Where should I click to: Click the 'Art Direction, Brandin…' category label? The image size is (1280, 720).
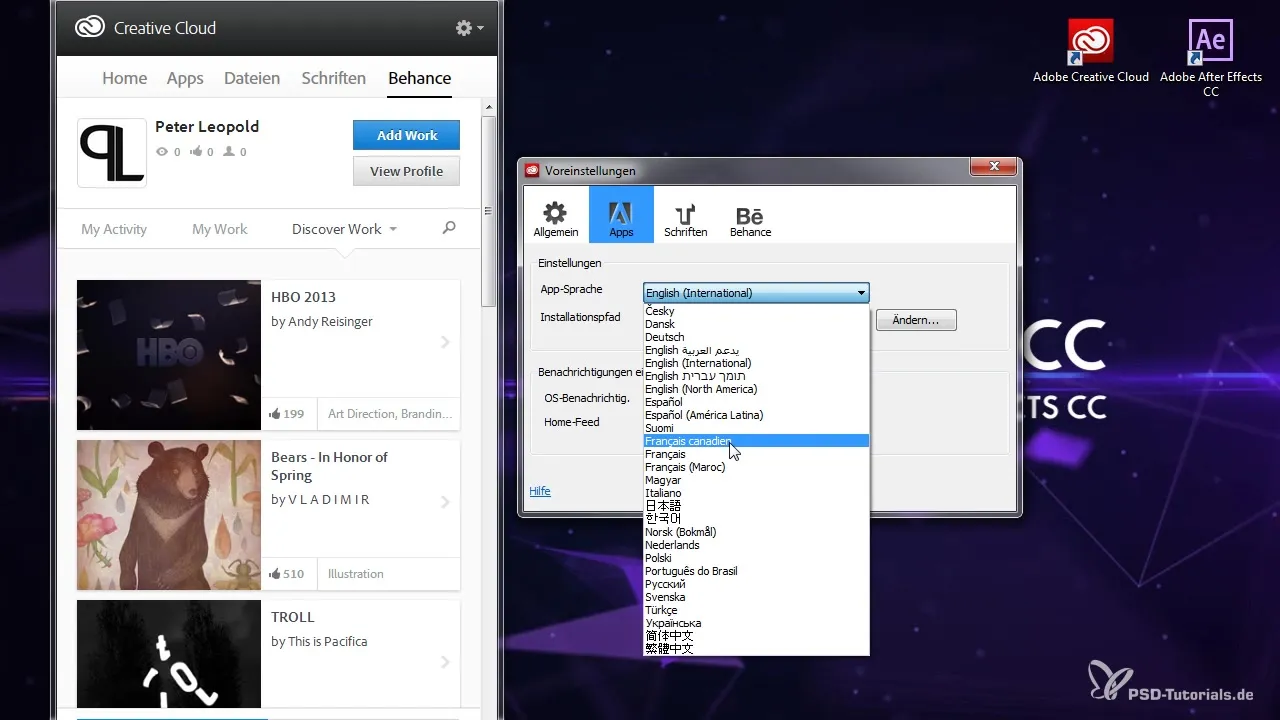[390, 414]
